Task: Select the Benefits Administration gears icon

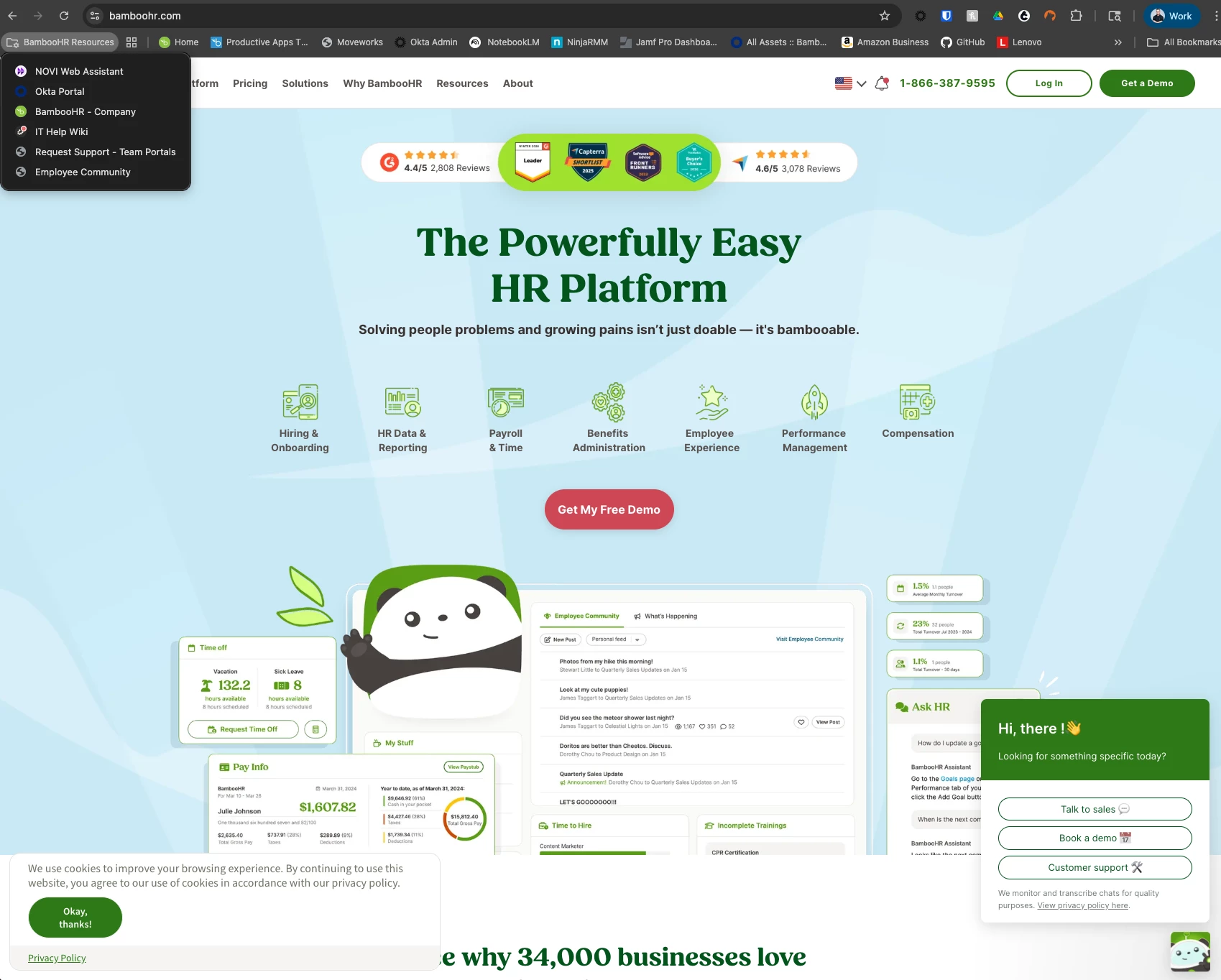Action: [x=609, y=402]
